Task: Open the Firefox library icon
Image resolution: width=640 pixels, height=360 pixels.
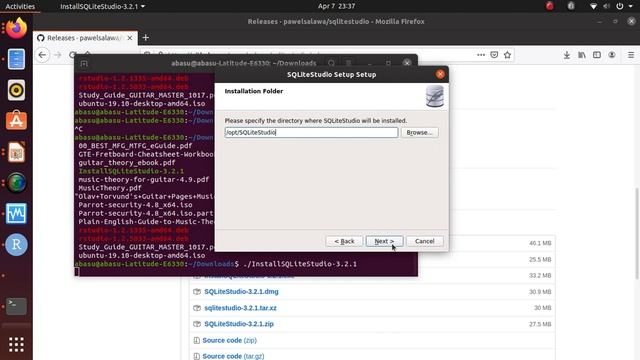Action: click(582, 55)
